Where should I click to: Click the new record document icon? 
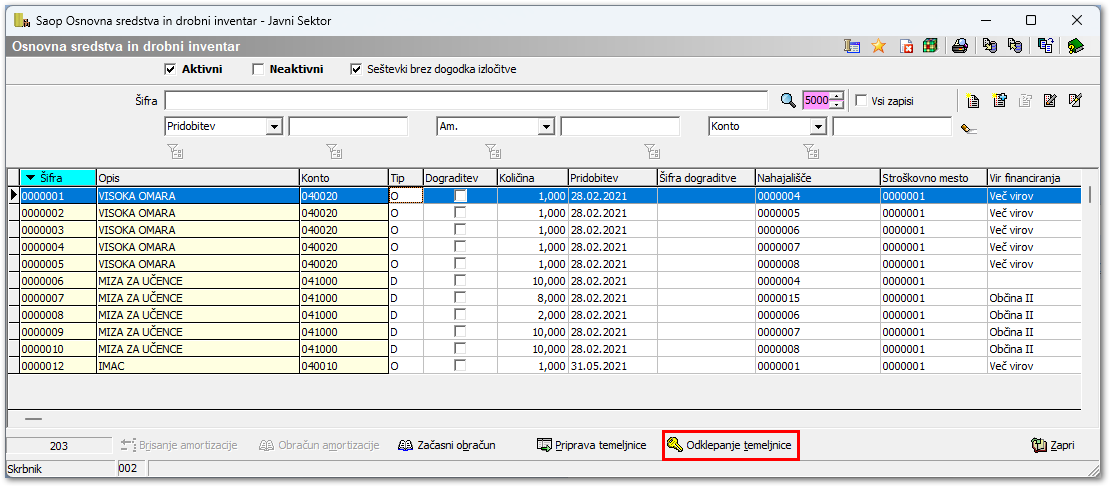point(973,101)
